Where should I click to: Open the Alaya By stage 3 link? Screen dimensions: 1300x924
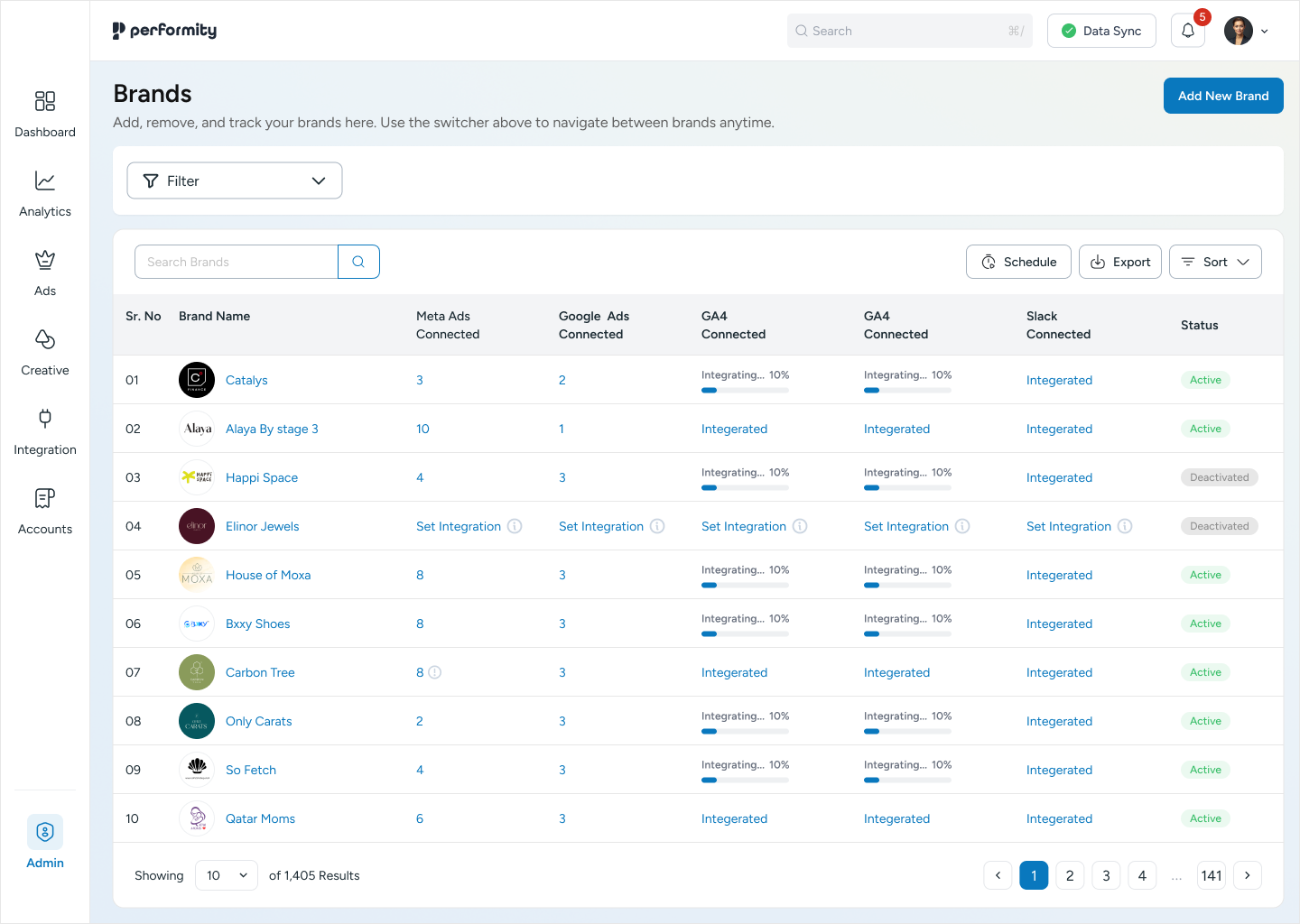(272, 429)
